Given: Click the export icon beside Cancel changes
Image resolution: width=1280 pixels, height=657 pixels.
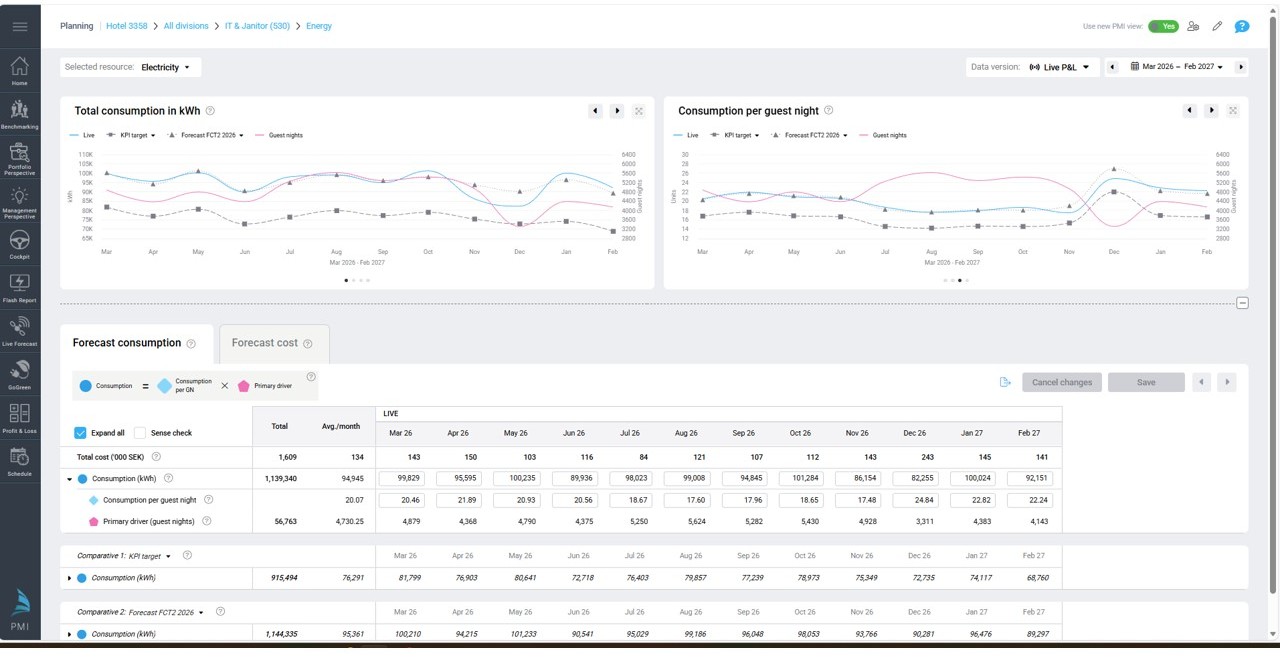Looking at the screenshot, I should pos(1005,382).
